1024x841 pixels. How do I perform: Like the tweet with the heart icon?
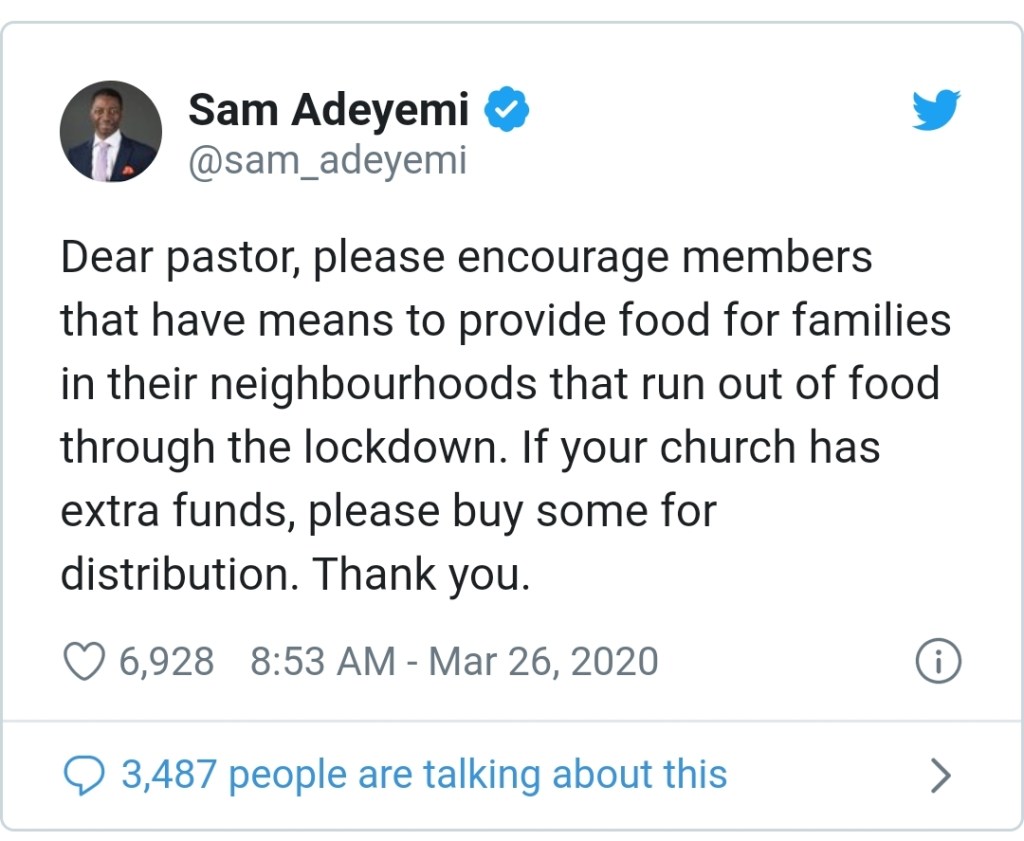[x=84, y=662]
